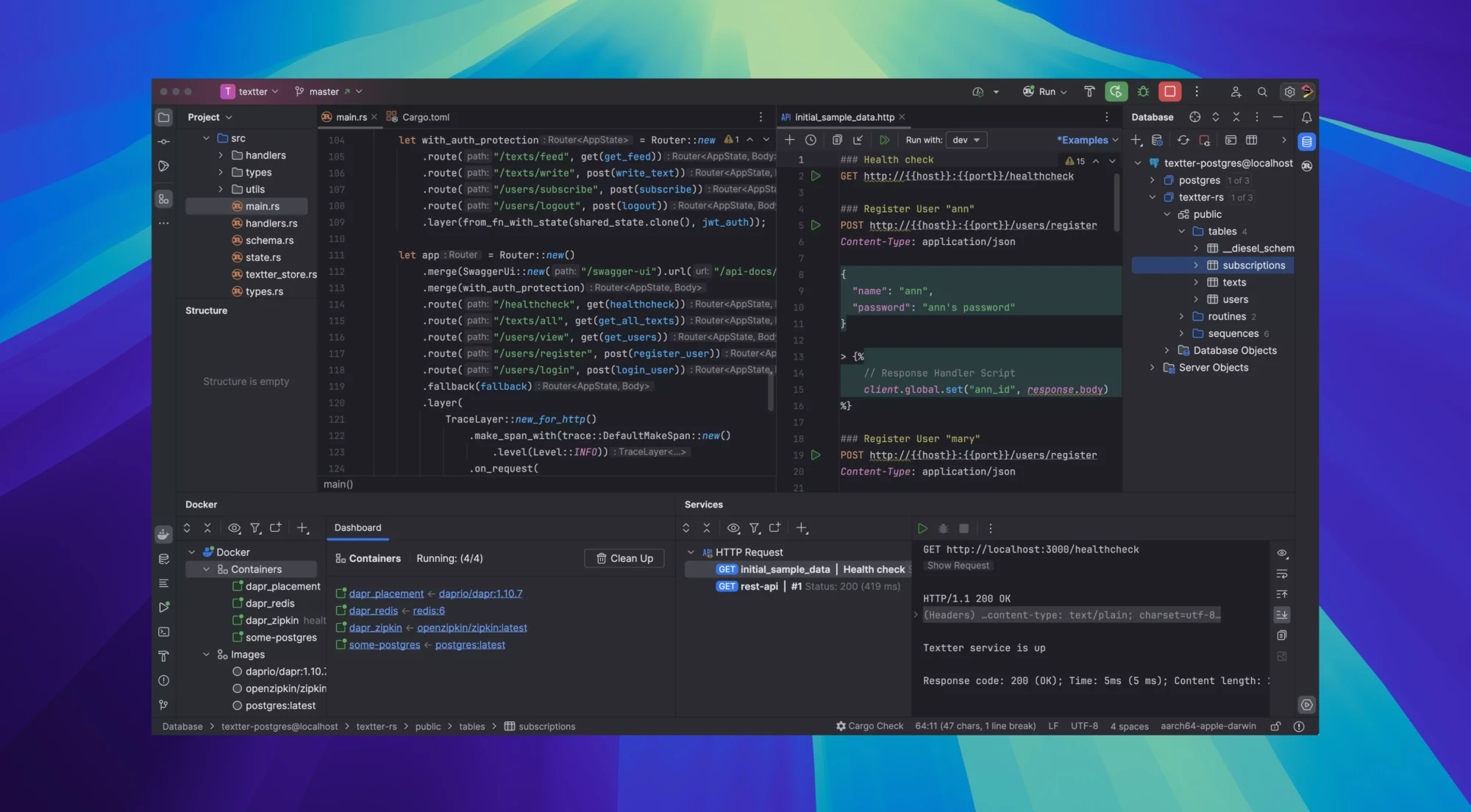Open the Run with dev environment dropdown
The width and height of the screenshot is (1471, 812).
pyautogui.click(x=966, y=140)
